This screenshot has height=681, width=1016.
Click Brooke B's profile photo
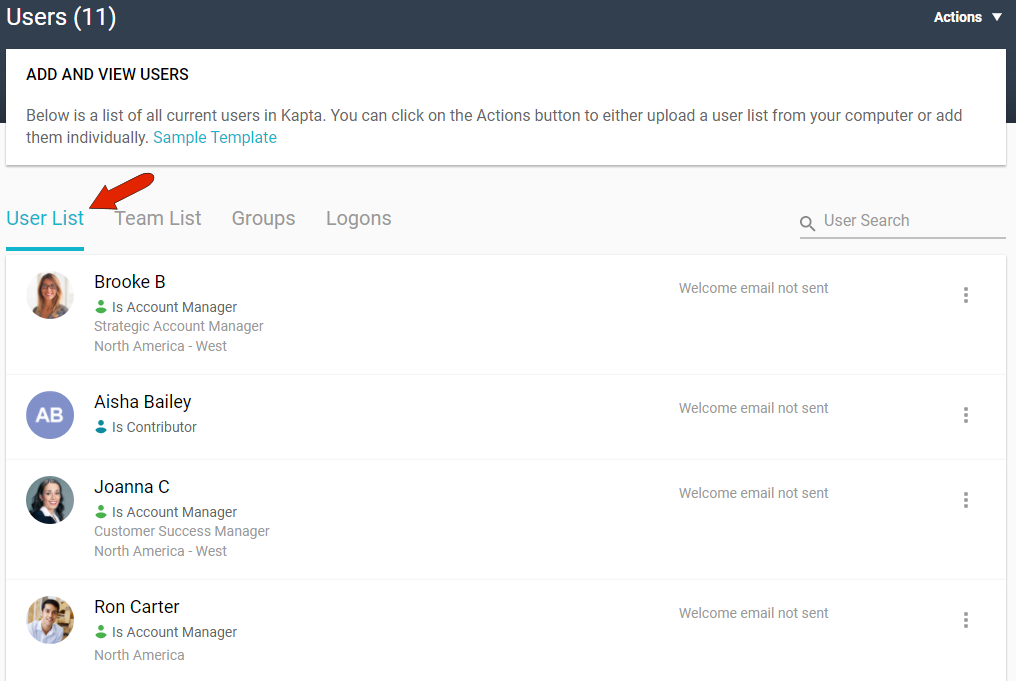point(50,295)
